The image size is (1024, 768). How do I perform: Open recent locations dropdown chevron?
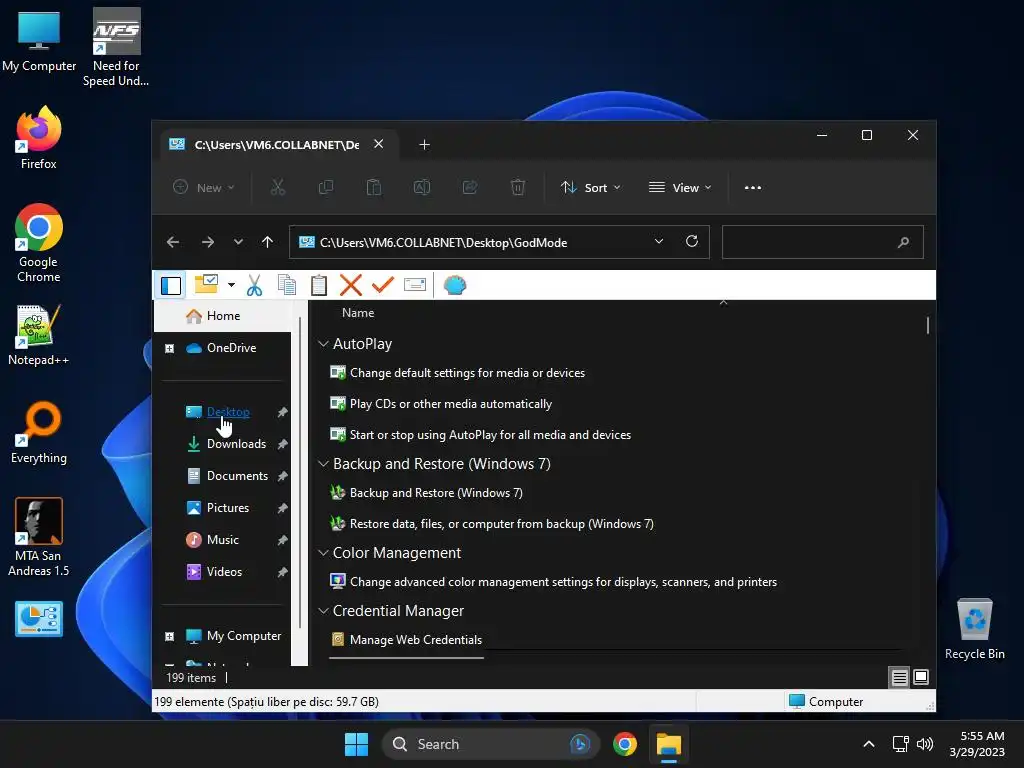238,242
